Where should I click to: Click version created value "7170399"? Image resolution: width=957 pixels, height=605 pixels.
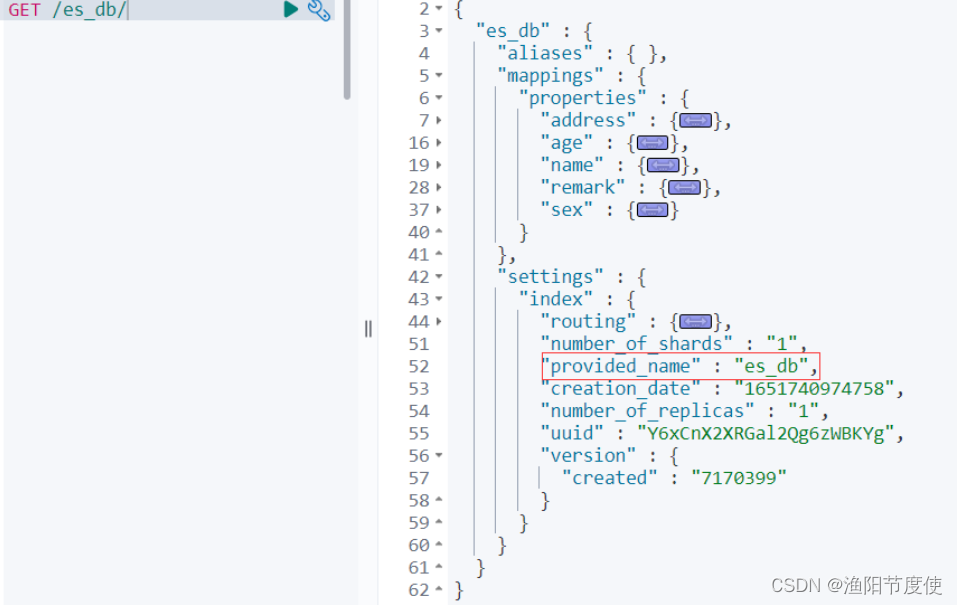point(739,479)
